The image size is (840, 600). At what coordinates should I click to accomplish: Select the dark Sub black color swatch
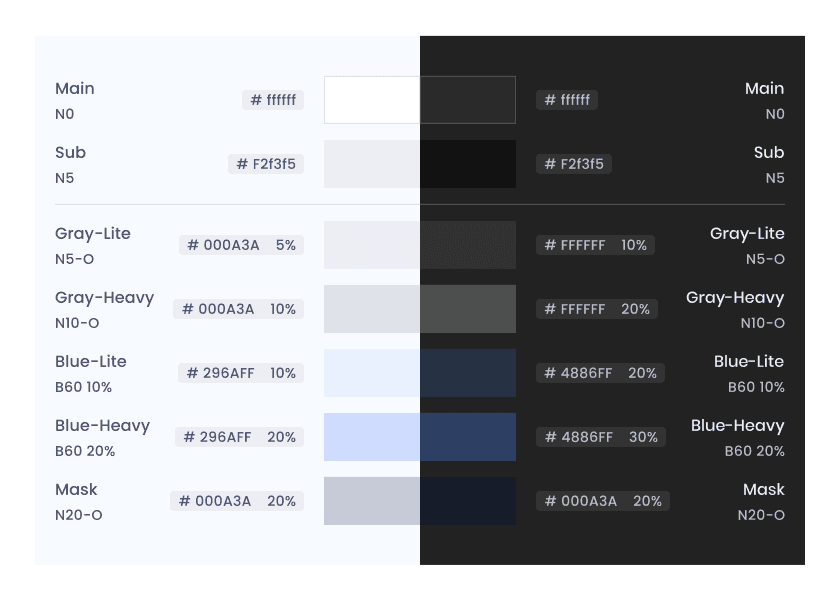coord(468,164)
